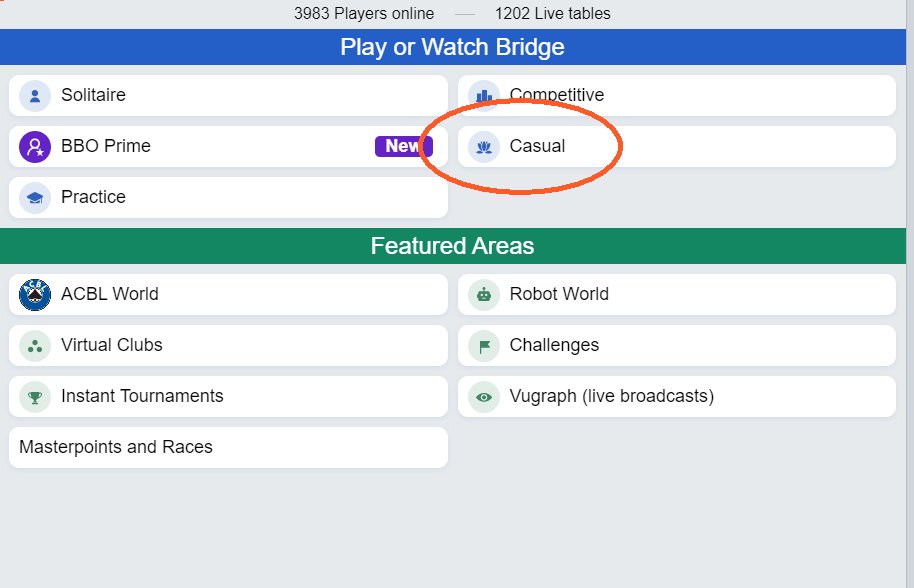
Task: Click the Robot World robot icon
Action: [x=484, y=295]
